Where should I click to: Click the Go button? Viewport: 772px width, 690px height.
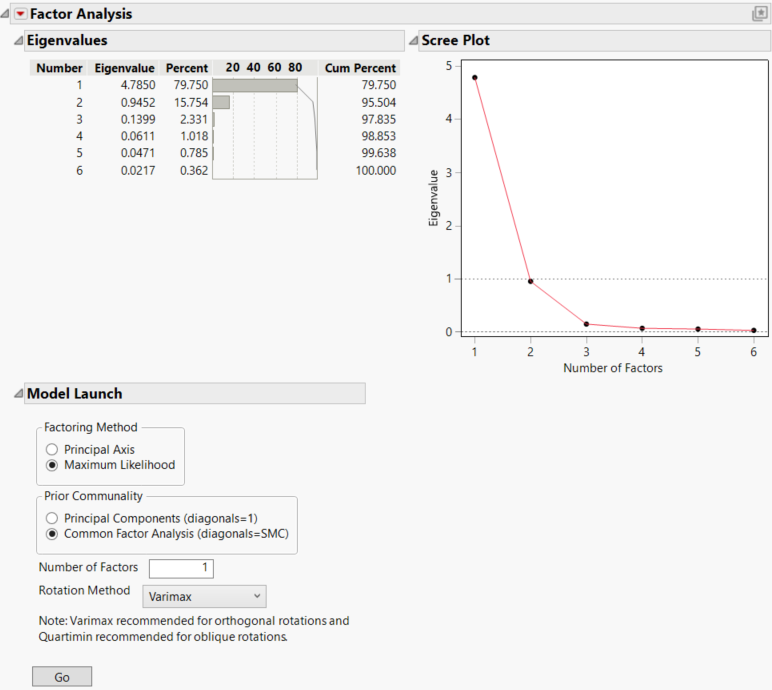pos(62,677)
